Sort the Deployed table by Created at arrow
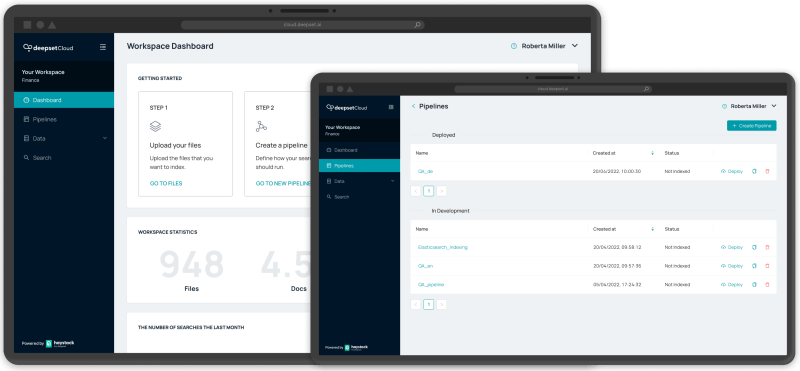 pyautogui.click(x=652, y=153)
